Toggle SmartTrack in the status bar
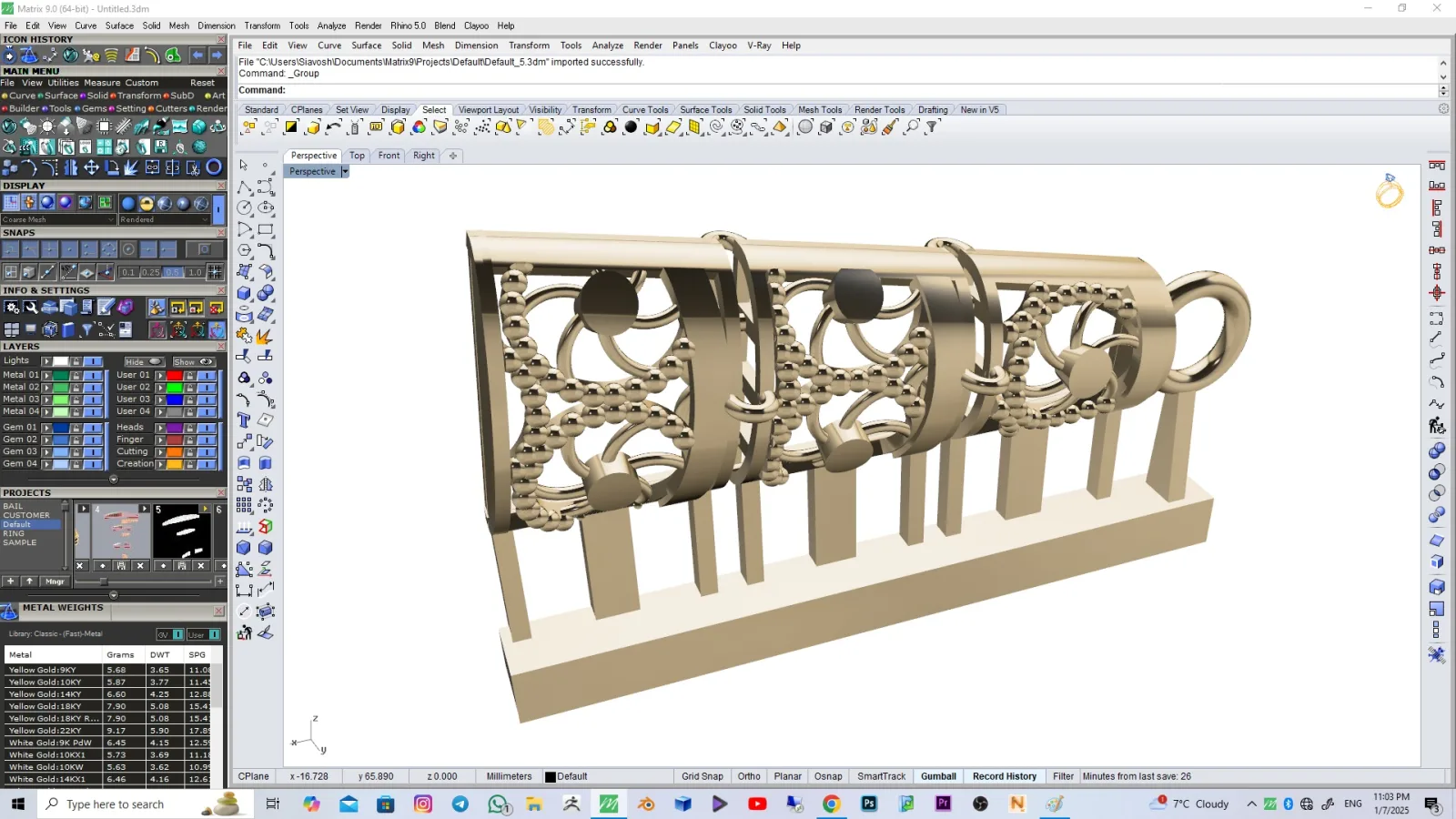 [x=881, y=776]
